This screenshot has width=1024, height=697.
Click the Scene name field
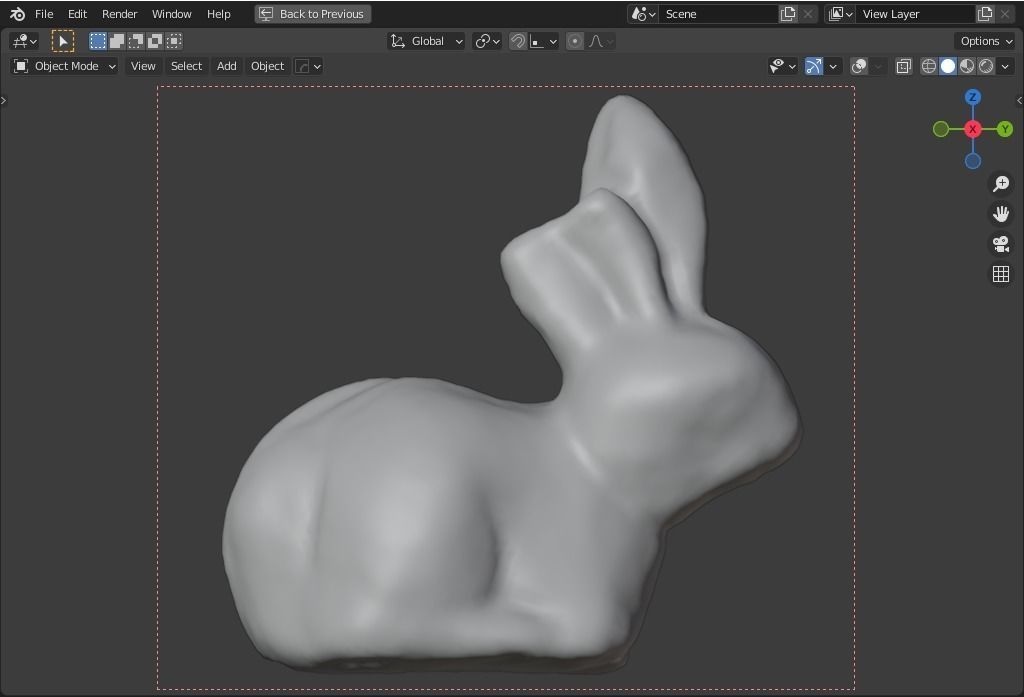[x=718, y=14]
